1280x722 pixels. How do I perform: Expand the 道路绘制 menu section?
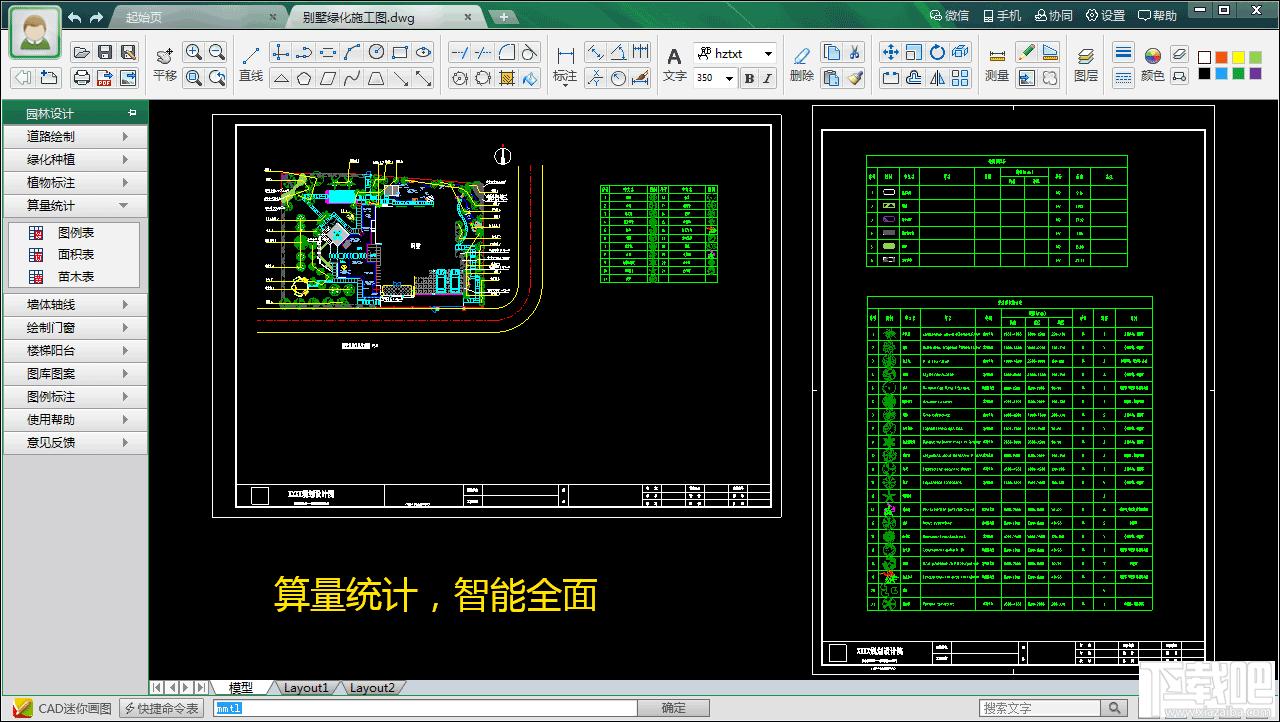(x=75, y=136)
